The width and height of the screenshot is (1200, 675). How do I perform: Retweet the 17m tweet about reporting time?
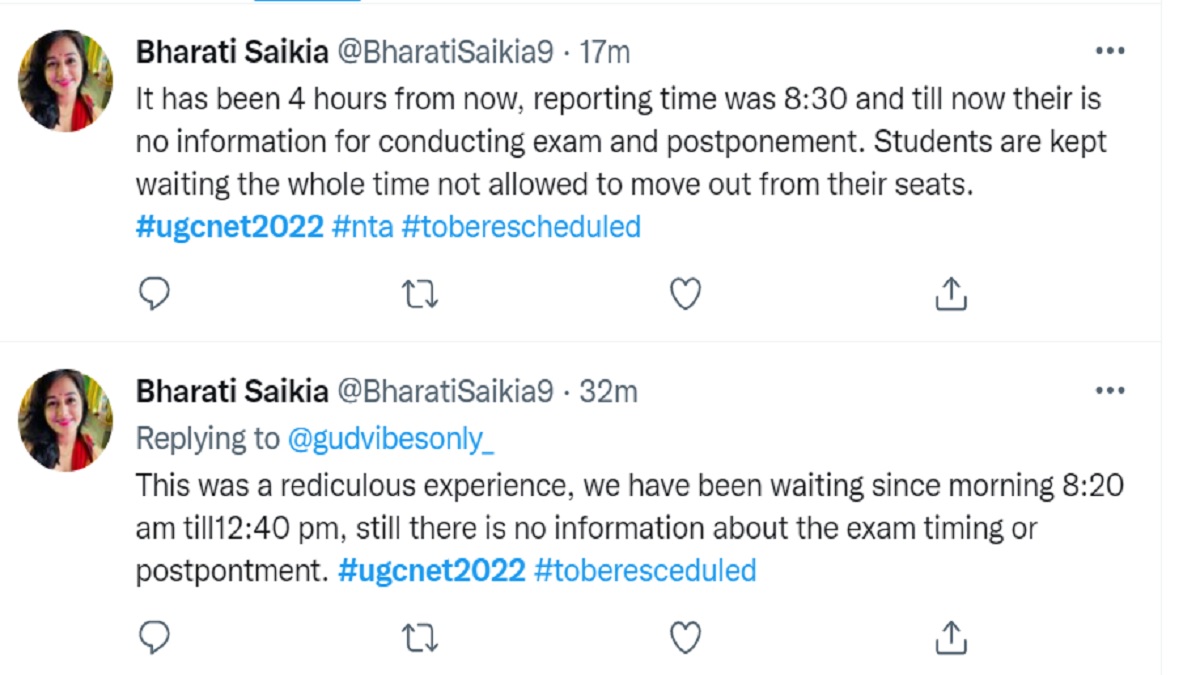pyautogui.click(x=420, y=294)
